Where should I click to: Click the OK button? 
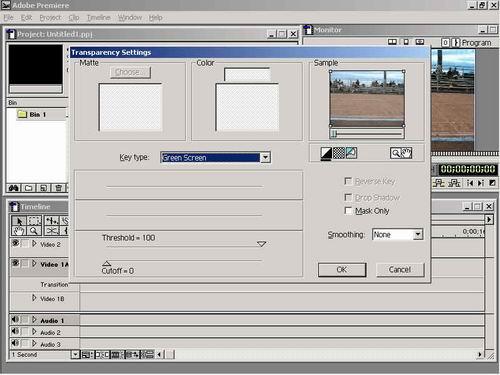click(x=342, y=270)
